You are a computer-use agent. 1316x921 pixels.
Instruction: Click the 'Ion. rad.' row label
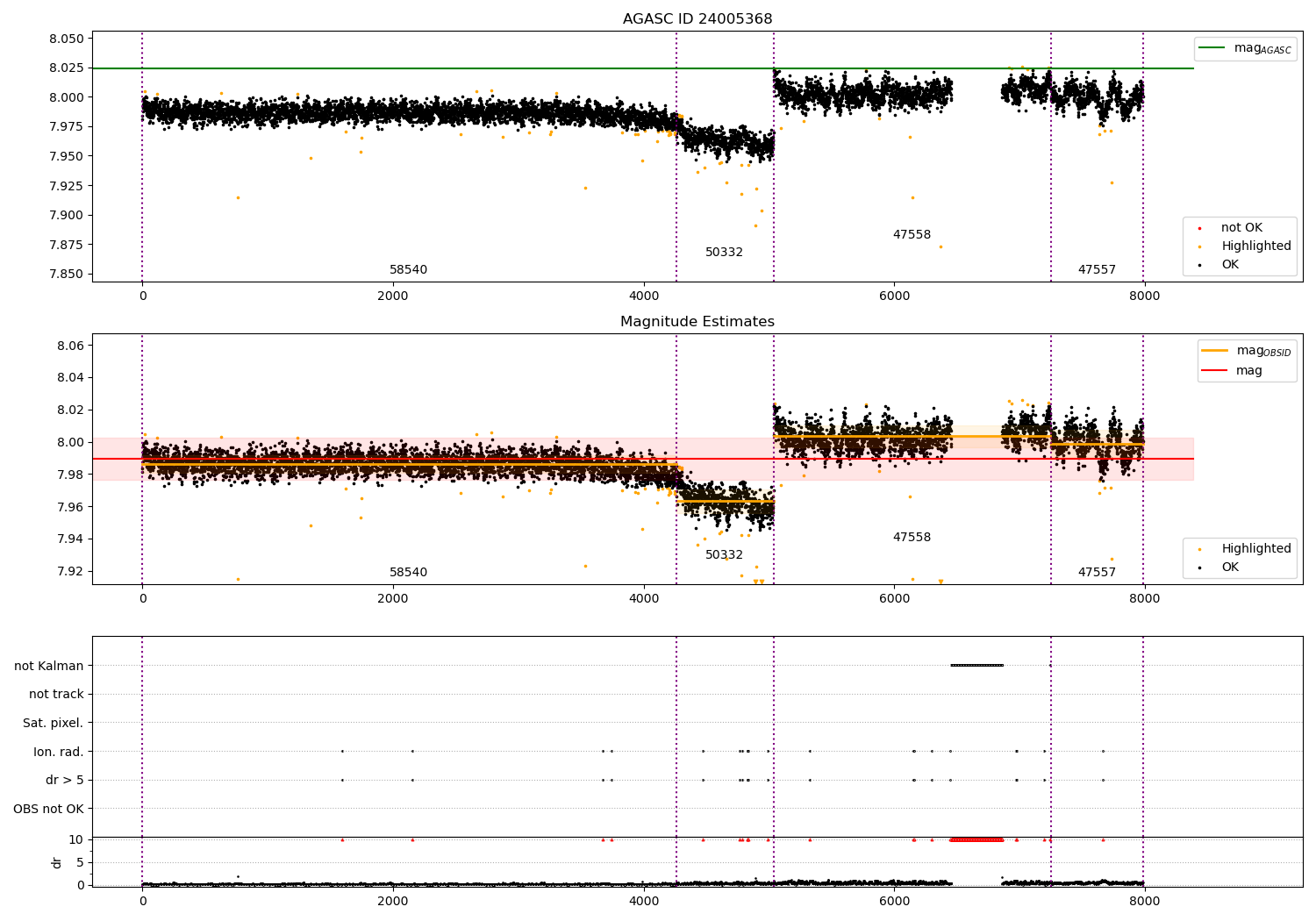pyautogui.click(x=59, y=753)
